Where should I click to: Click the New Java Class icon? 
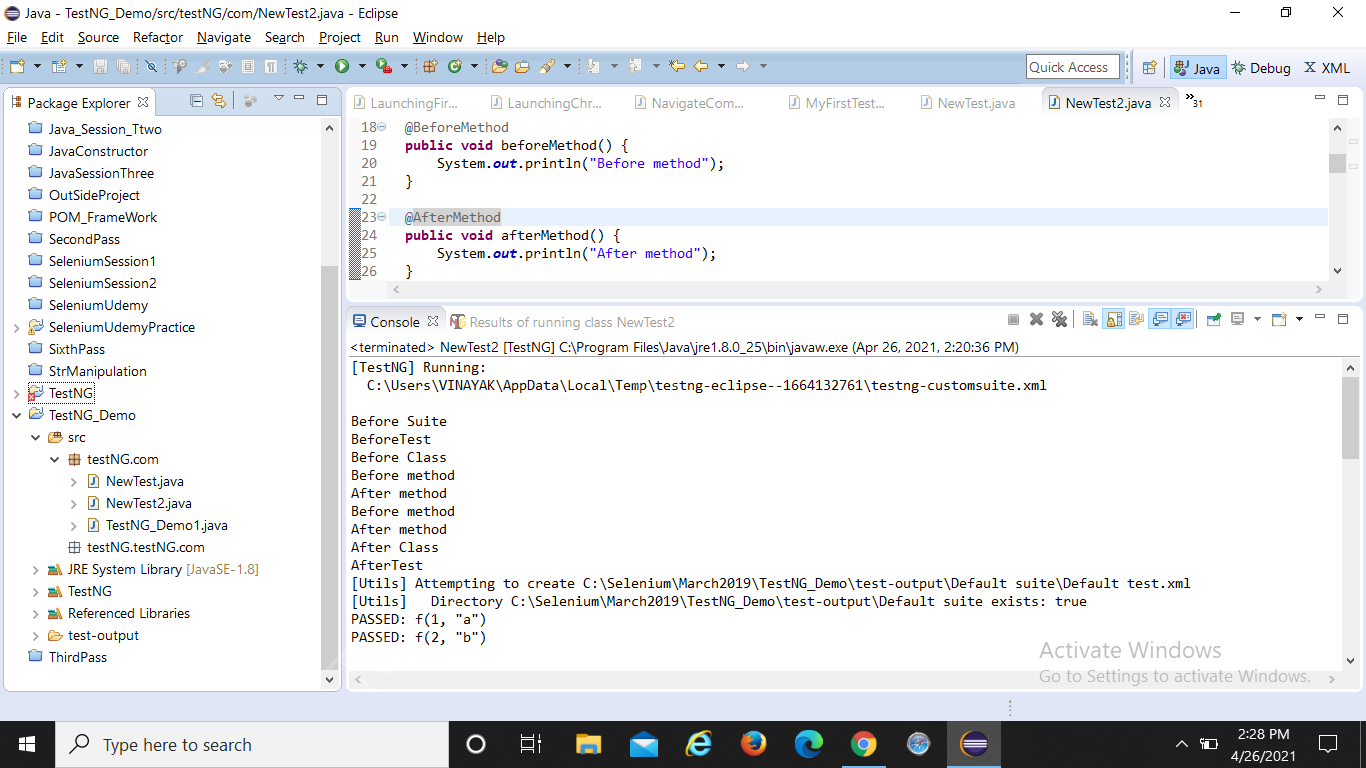point(455,66)
